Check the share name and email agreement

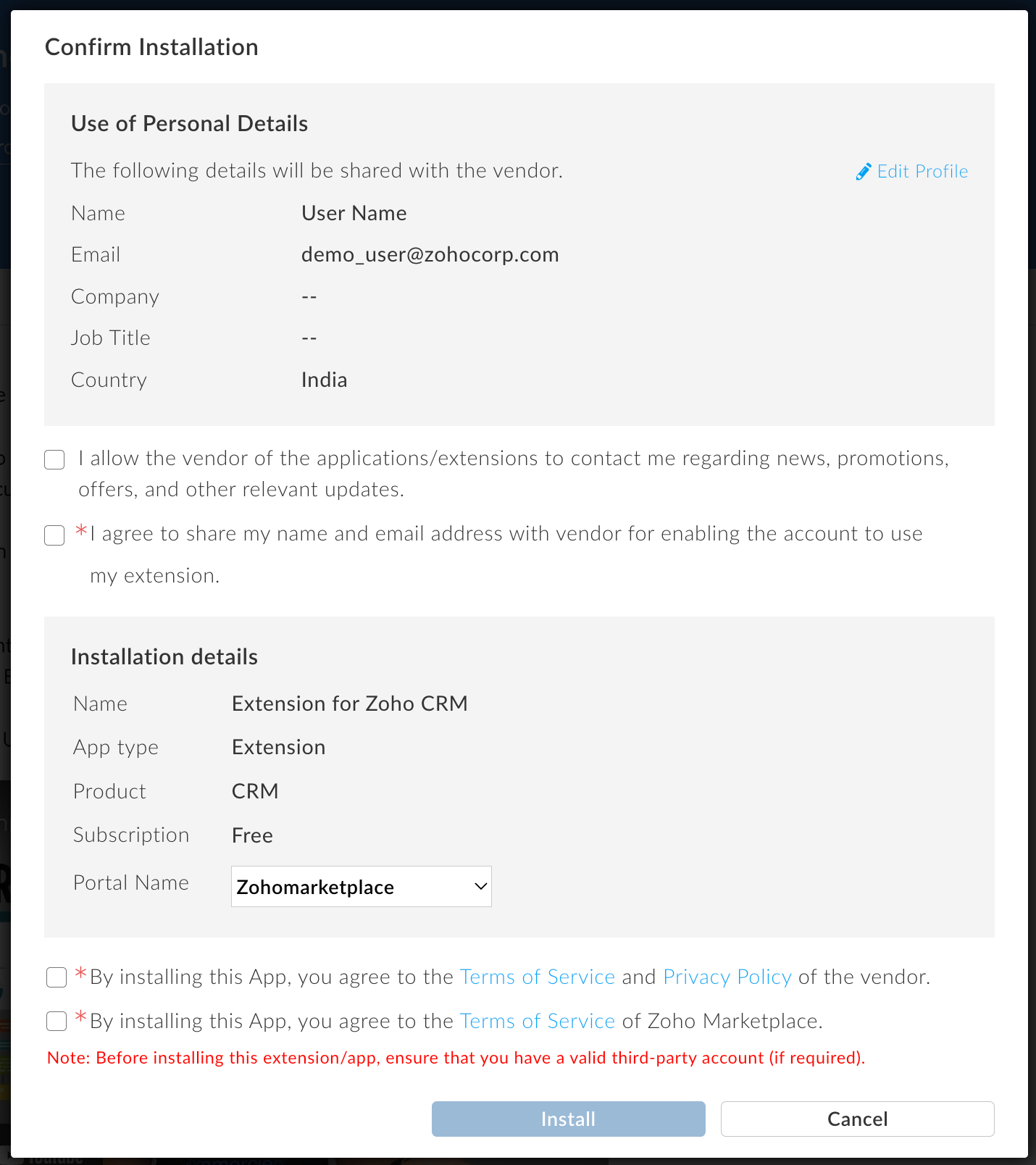tap(55, 535)
